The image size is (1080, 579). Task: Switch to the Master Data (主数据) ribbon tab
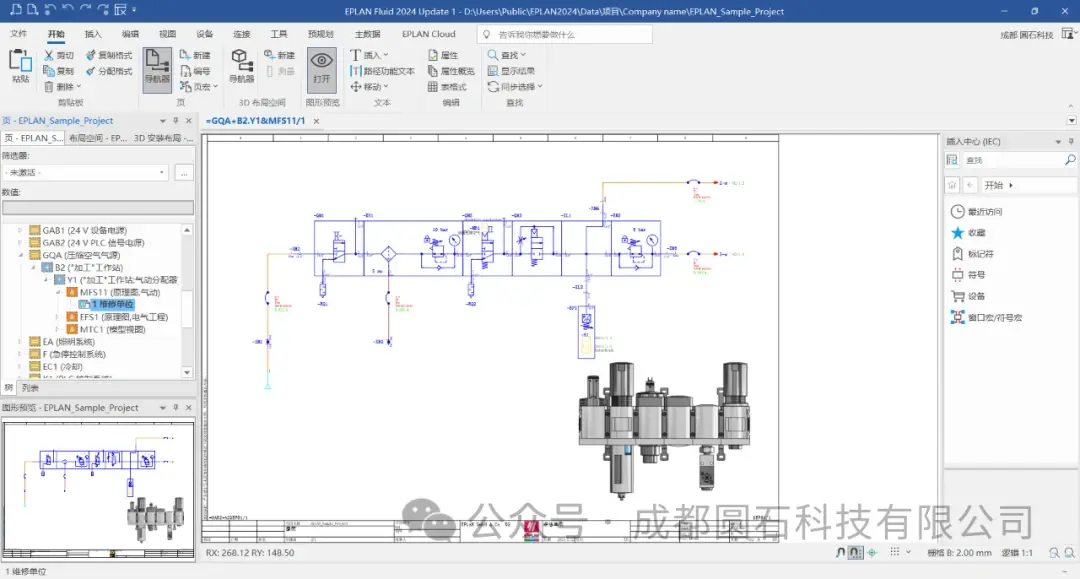tap(367, 34)
